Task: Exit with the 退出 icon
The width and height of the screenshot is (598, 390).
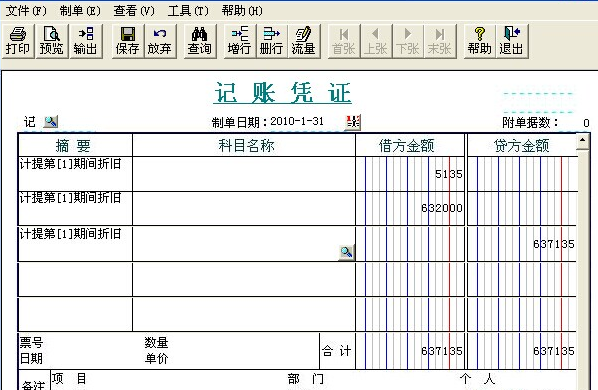Action: click(512, 41)
